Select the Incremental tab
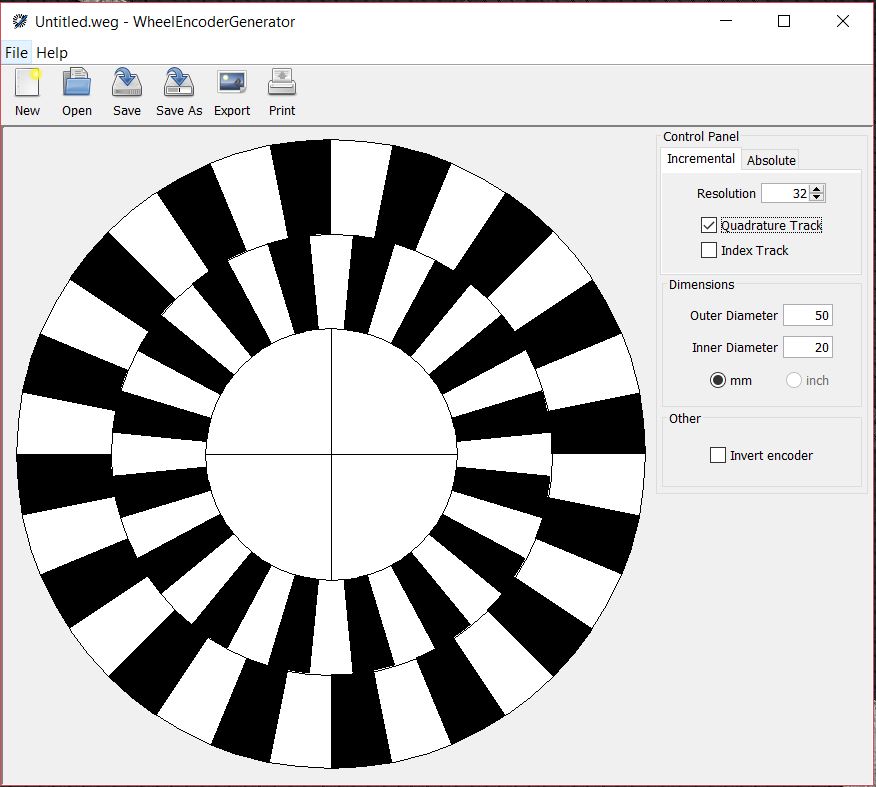Screen dimensions: 876x787 click(x=701, y=159)
